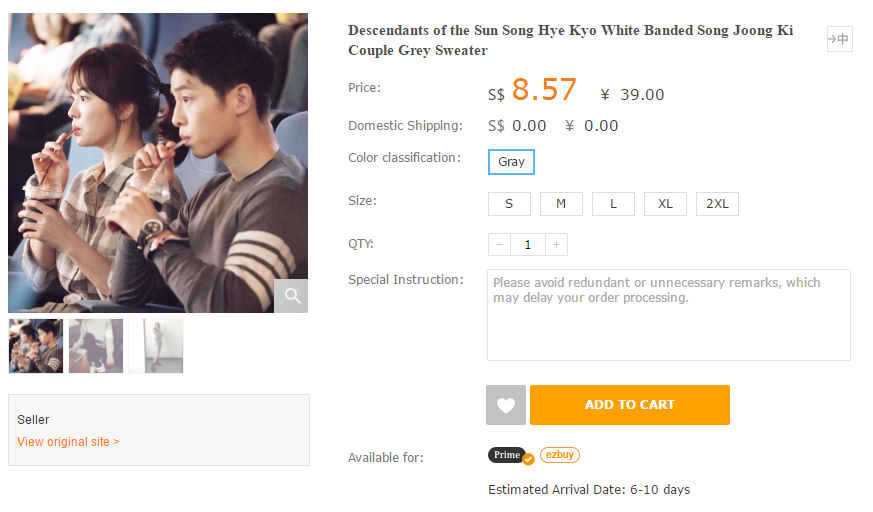Image resolution: width=873 pixels, height=512 pixels.
Task: Increase quantity with the plus button
Action: click(x=556, y=244)
